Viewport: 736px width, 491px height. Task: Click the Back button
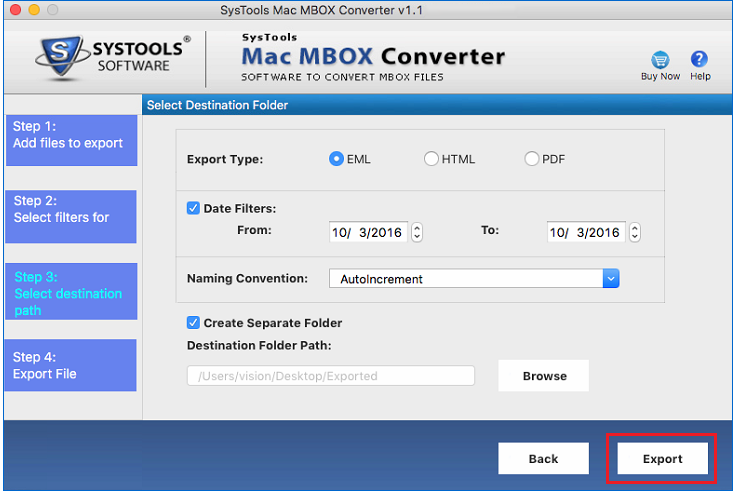coord(543,459)
